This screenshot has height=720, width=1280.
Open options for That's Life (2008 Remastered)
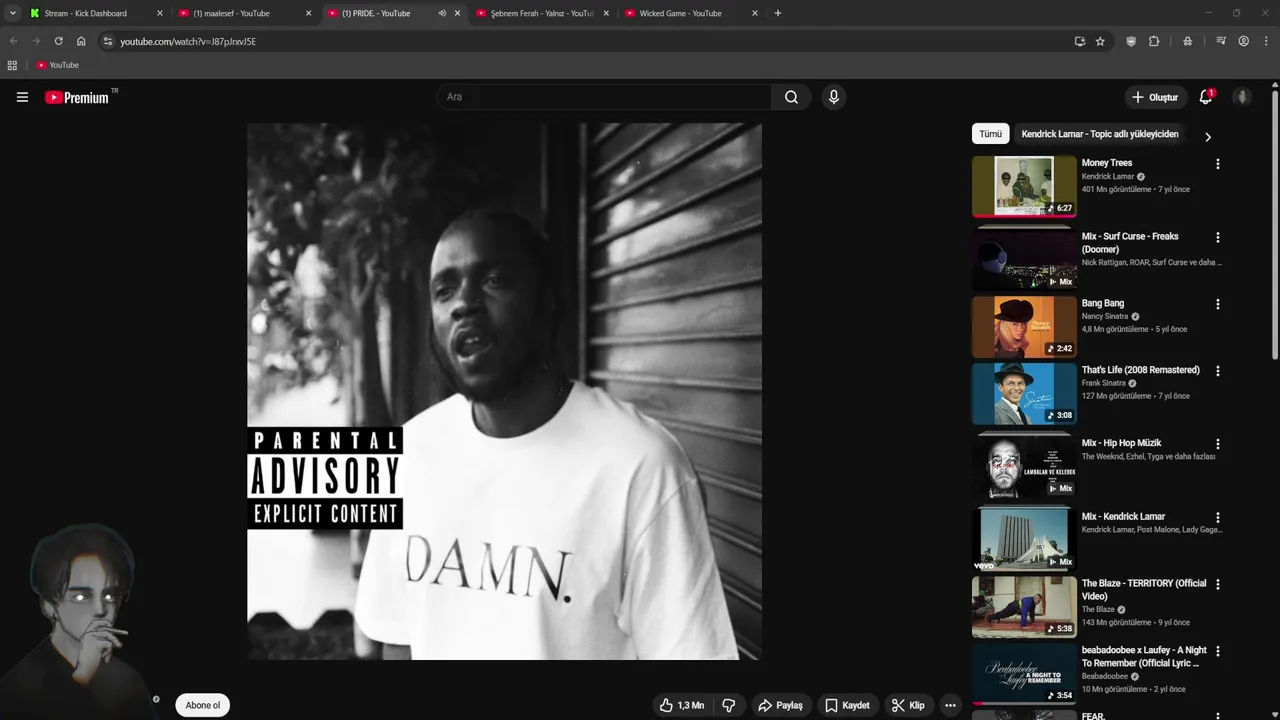[x=1217, y=371]
